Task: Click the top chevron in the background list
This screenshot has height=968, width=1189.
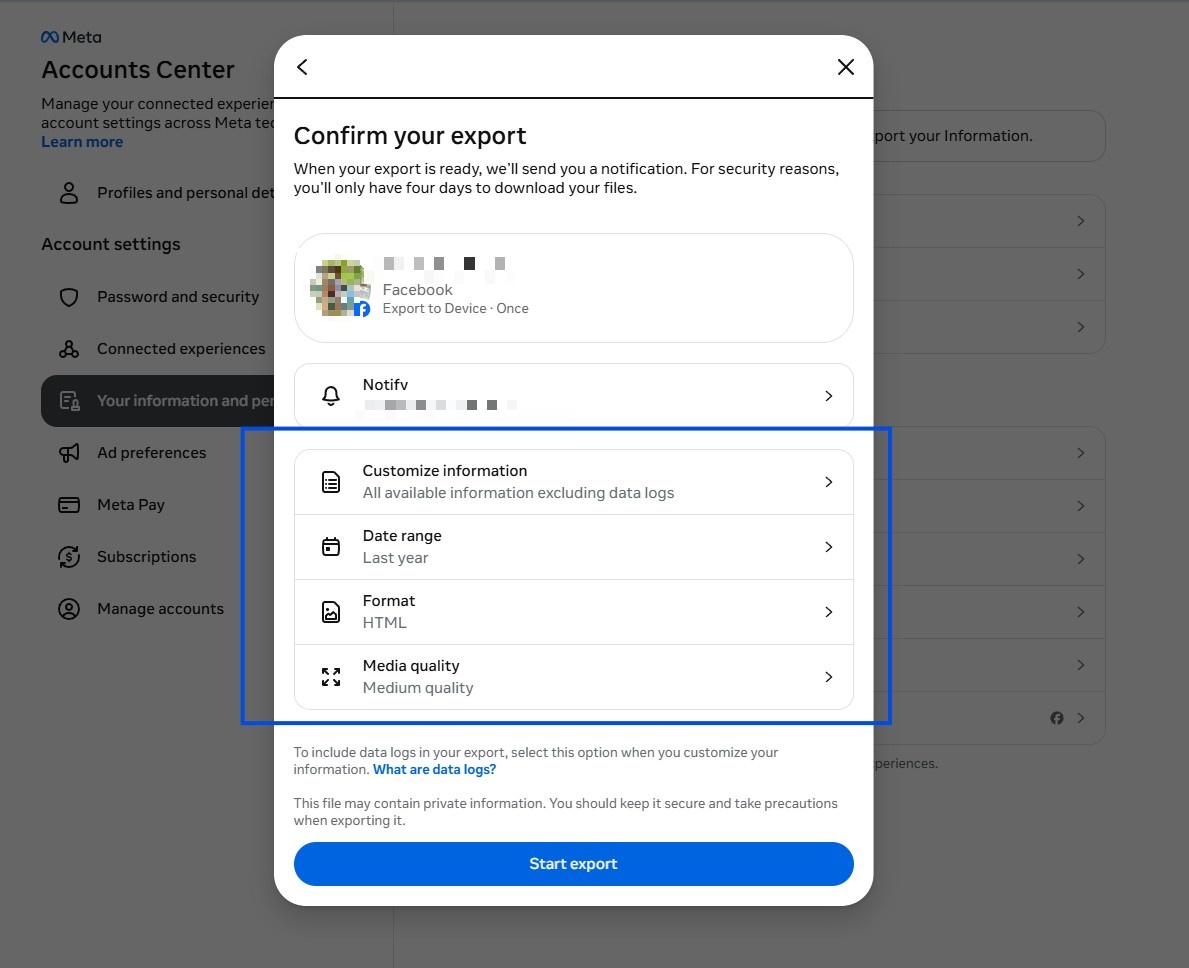Action: point(1081,221)
